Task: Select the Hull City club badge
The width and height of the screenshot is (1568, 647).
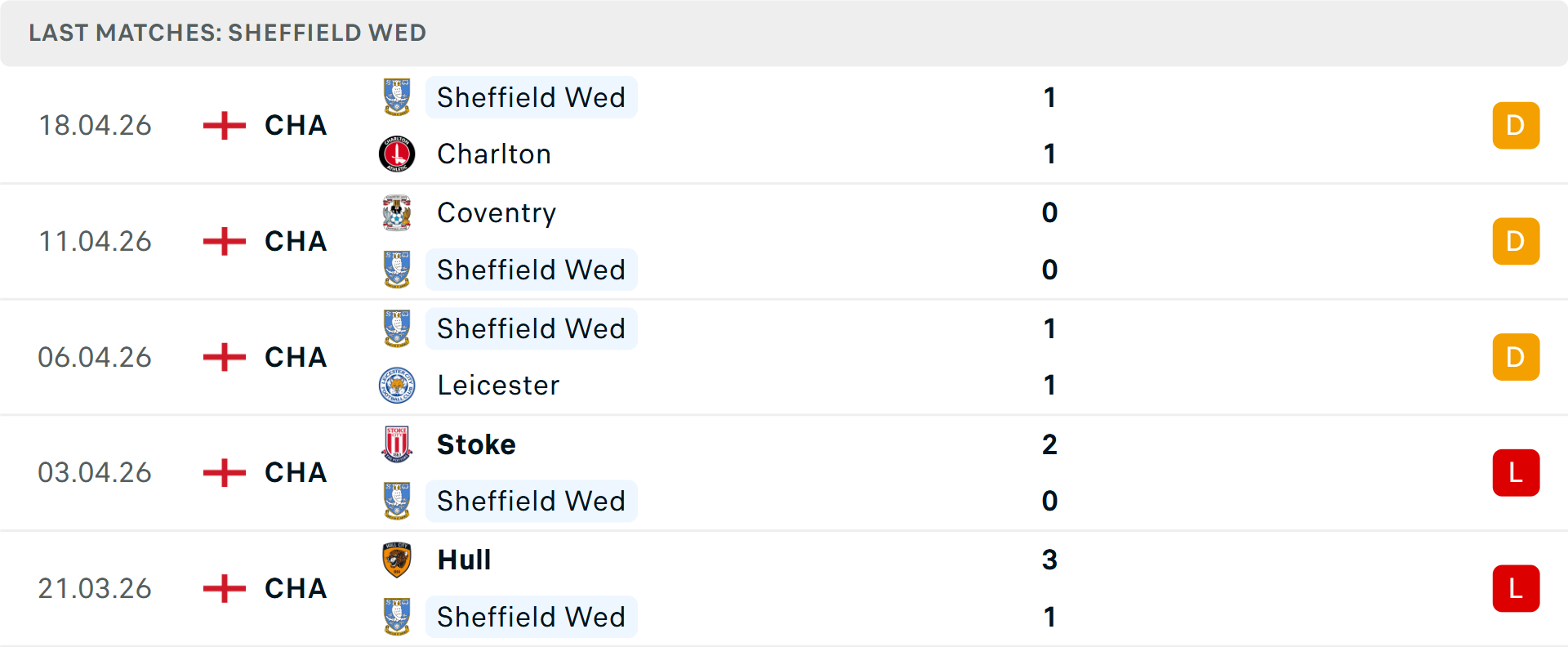Action: click(397, 560)
